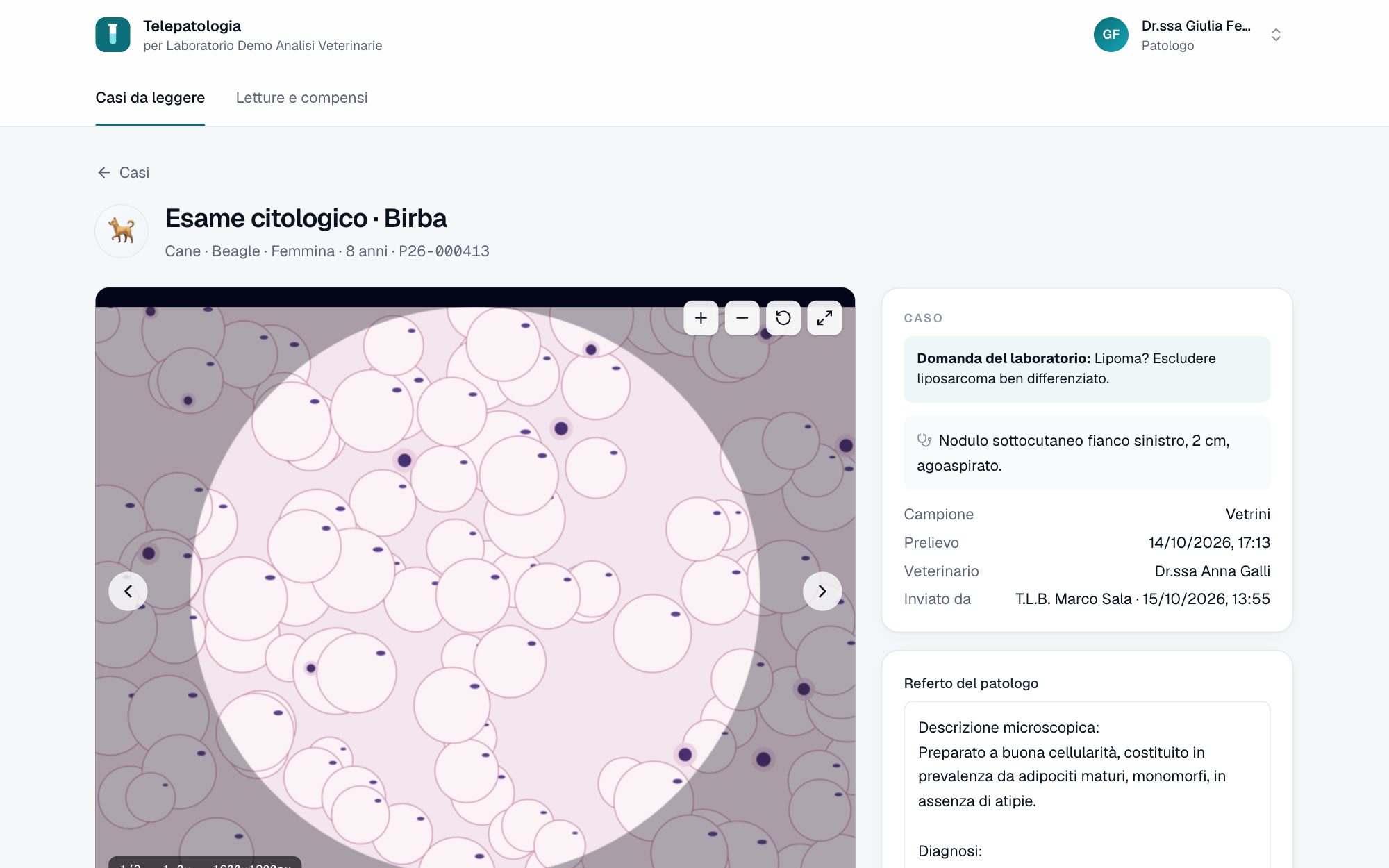Viewport: 1389px width, 868px height.
Task: Click the cytology slide image
Action: point(475,587)
